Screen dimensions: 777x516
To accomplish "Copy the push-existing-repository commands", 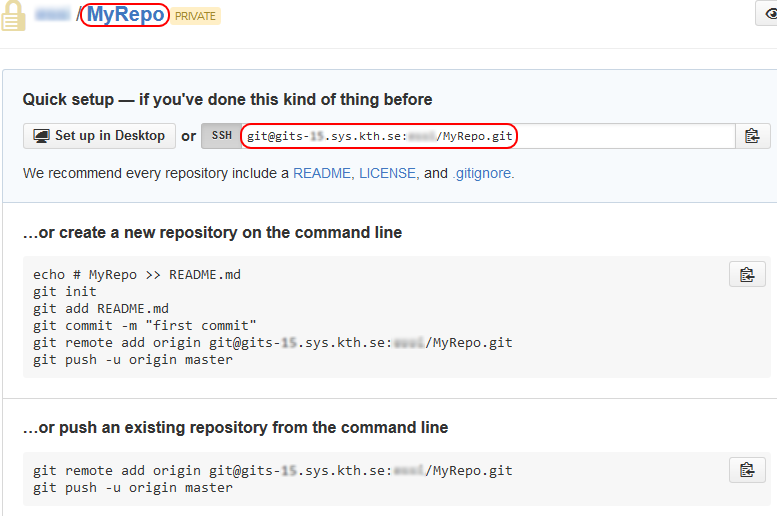I will click(x=746, y=469).
